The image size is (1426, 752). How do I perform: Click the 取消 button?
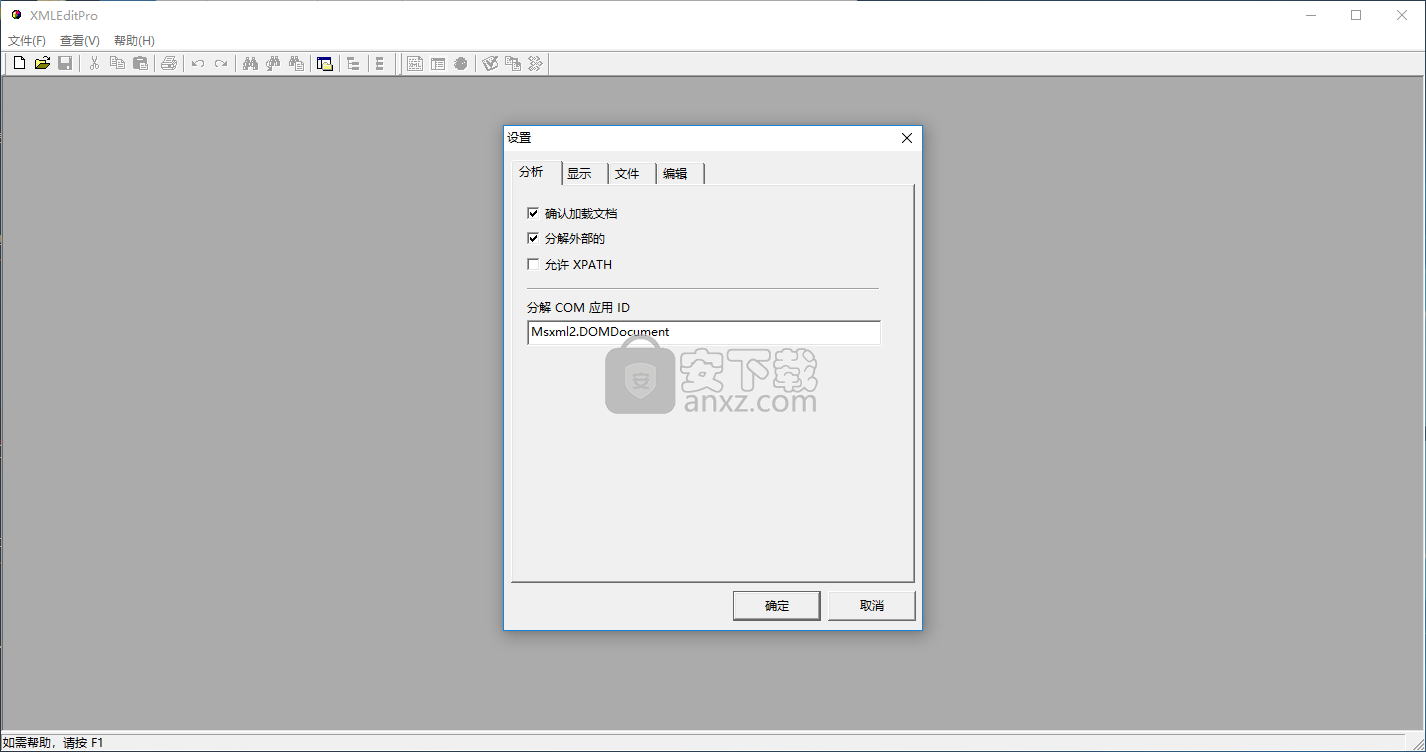pyautogui.click(x=872, y=606)
